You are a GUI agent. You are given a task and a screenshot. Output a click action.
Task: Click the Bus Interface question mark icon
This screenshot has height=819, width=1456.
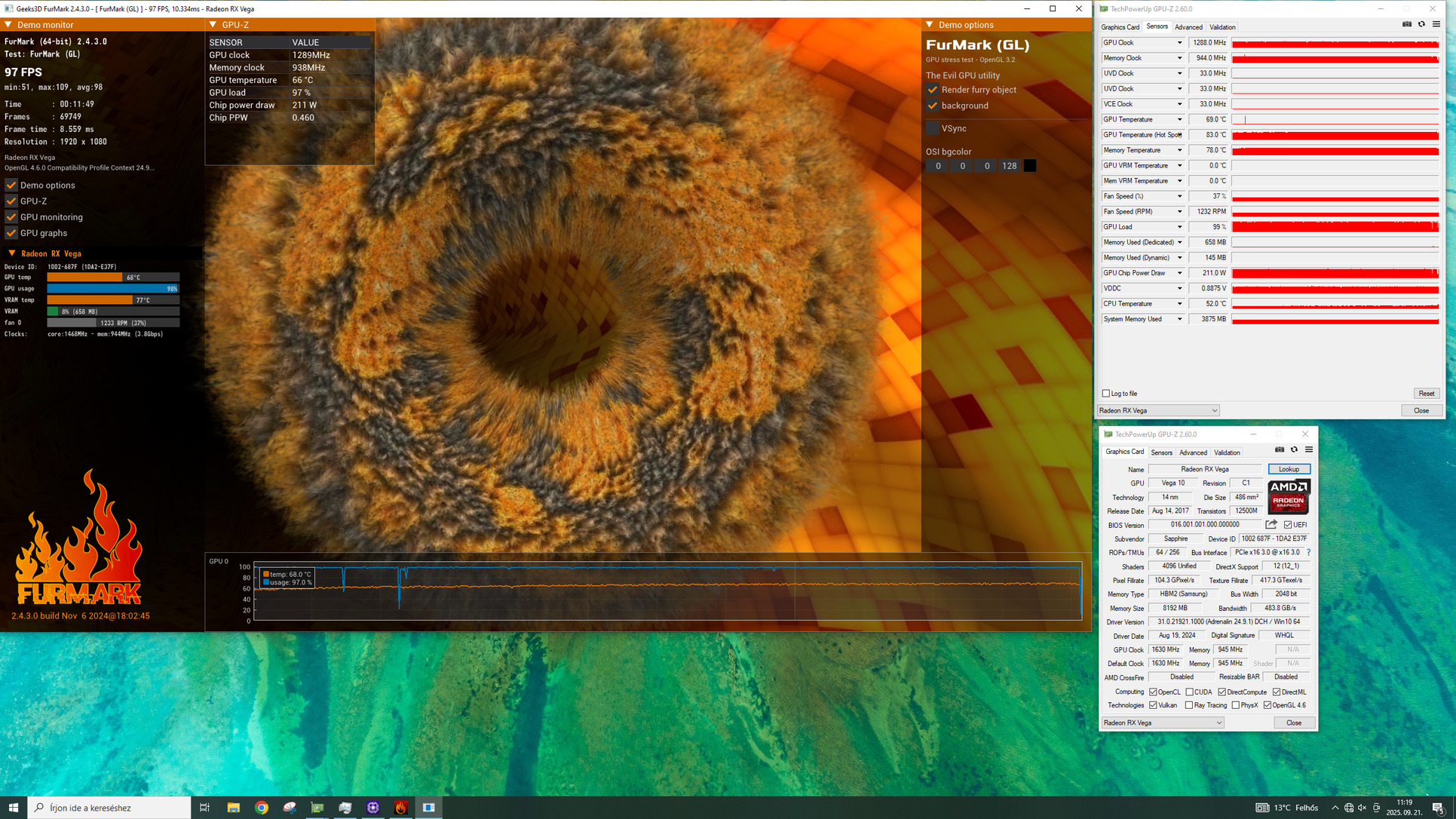(x=1308, y=553)
